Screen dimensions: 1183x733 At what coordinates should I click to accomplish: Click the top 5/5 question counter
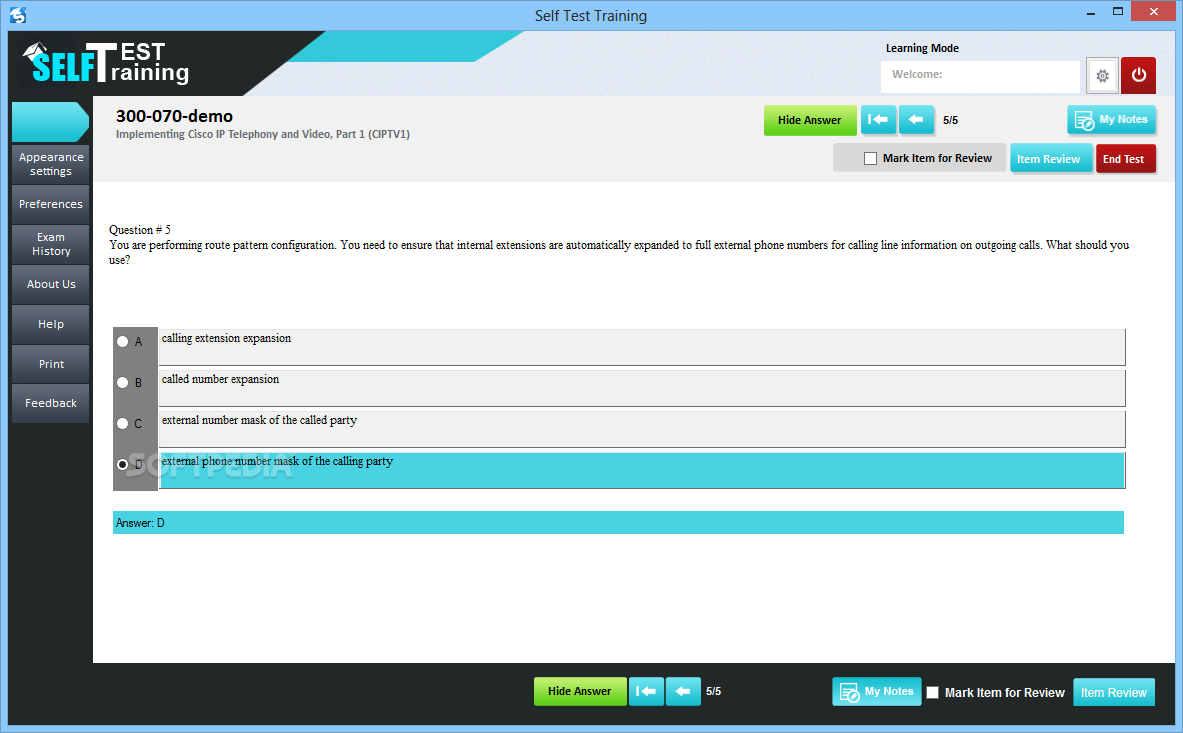pos(951,121)
